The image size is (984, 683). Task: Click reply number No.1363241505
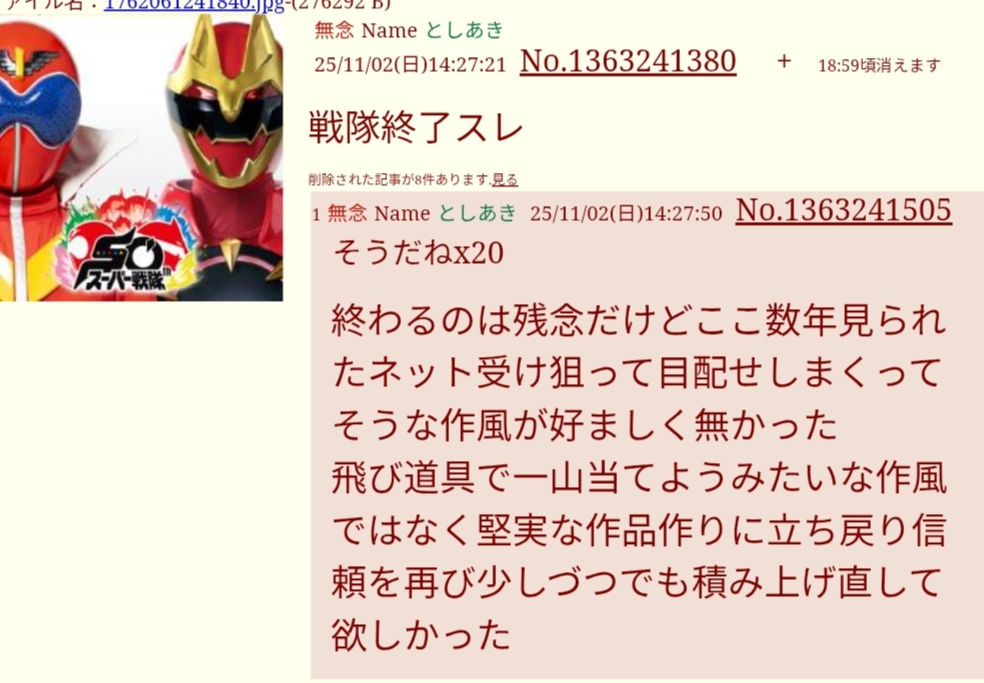(843, 210)
